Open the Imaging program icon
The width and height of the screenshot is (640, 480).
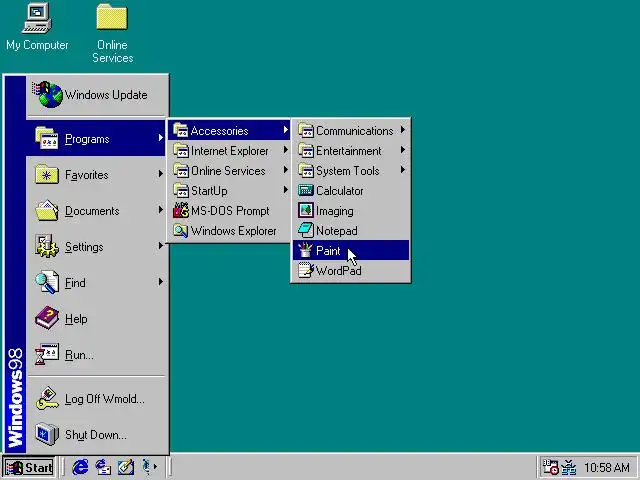[x=306, y=211]
